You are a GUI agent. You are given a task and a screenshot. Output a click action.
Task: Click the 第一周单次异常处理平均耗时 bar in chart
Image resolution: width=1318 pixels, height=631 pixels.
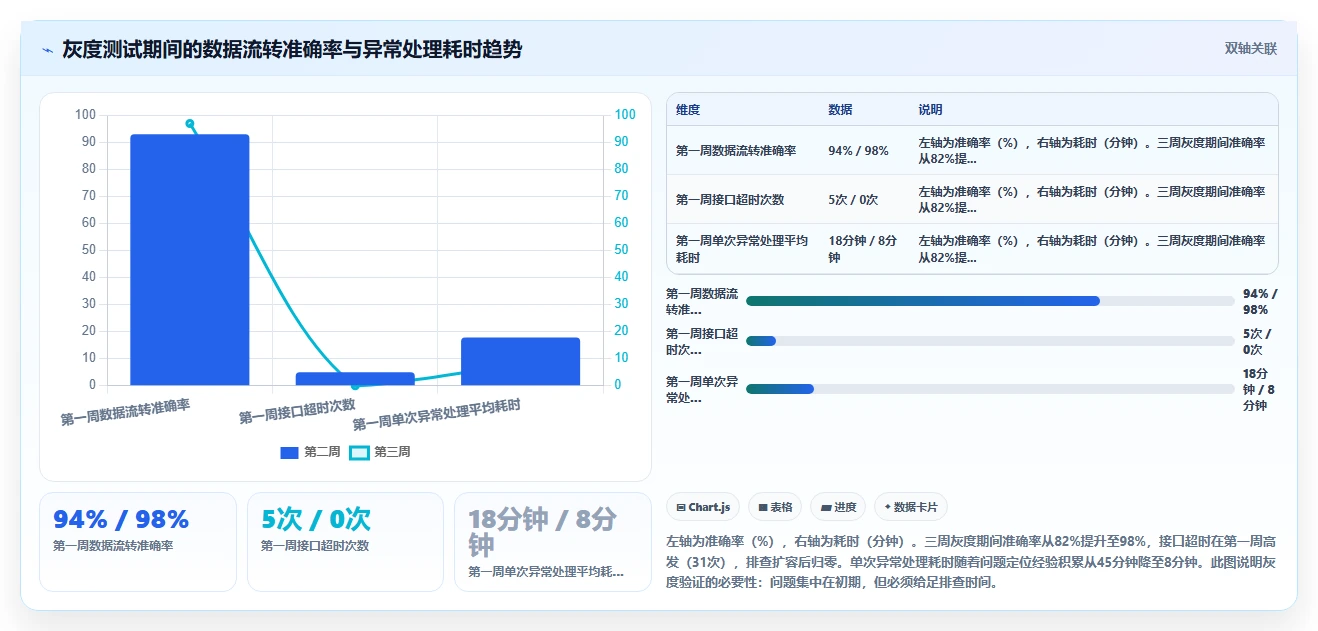520,361
